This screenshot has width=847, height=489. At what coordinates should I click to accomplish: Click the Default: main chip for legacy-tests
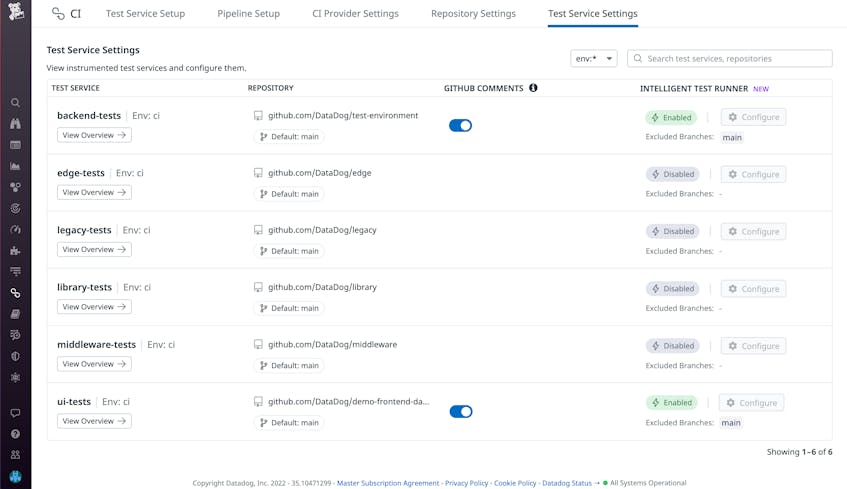(289, 251)
